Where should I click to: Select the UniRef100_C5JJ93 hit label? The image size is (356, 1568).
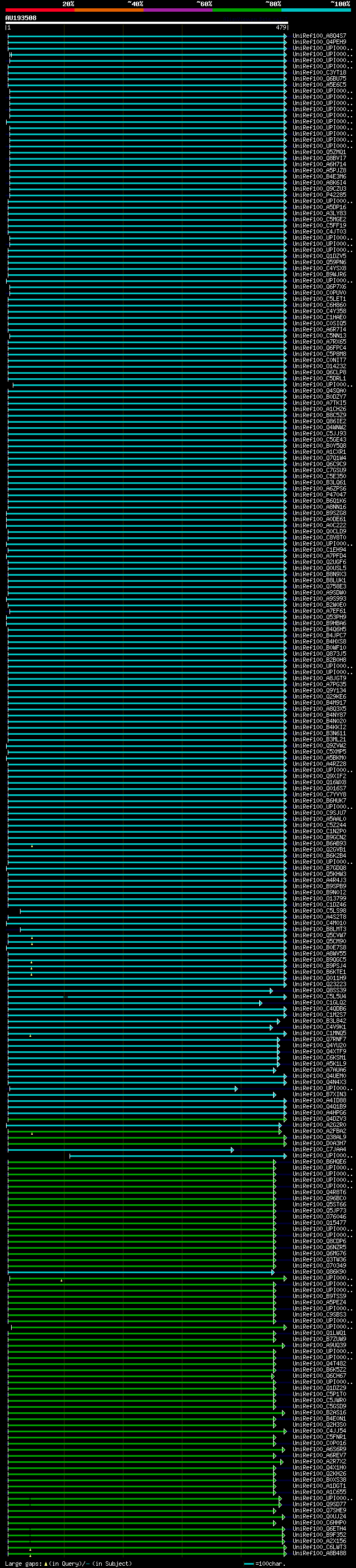click(319, 433)
